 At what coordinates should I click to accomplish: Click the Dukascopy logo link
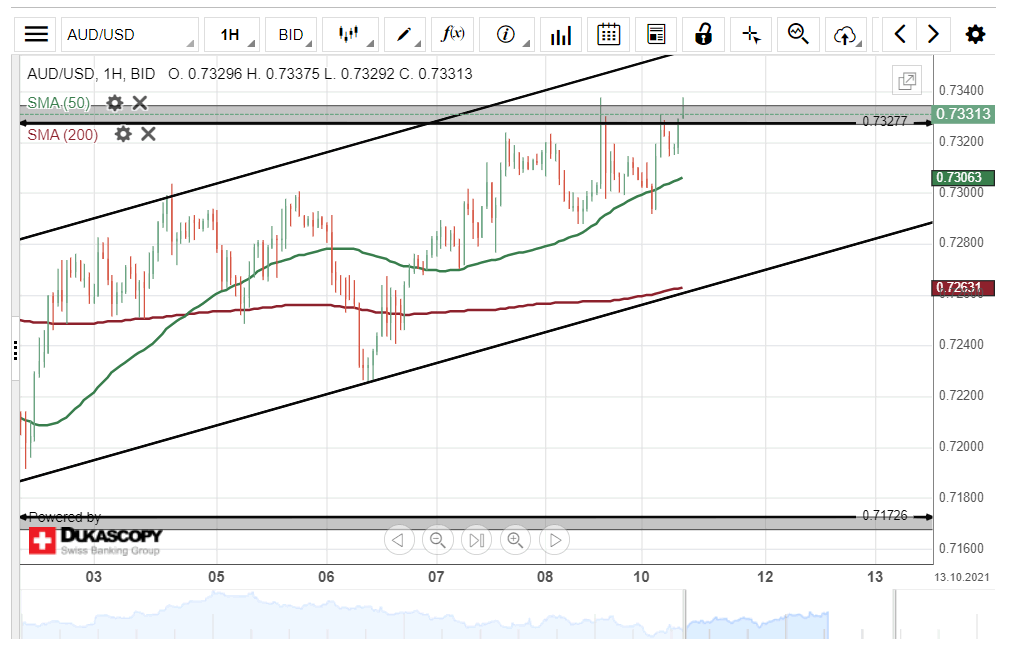[95, 541]
